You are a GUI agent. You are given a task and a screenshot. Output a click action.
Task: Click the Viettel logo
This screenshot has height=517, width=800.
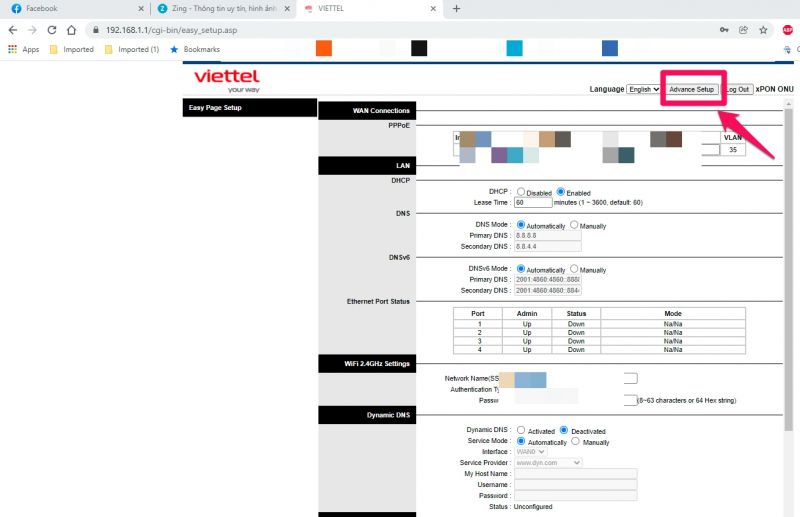[x=227, y=80]
